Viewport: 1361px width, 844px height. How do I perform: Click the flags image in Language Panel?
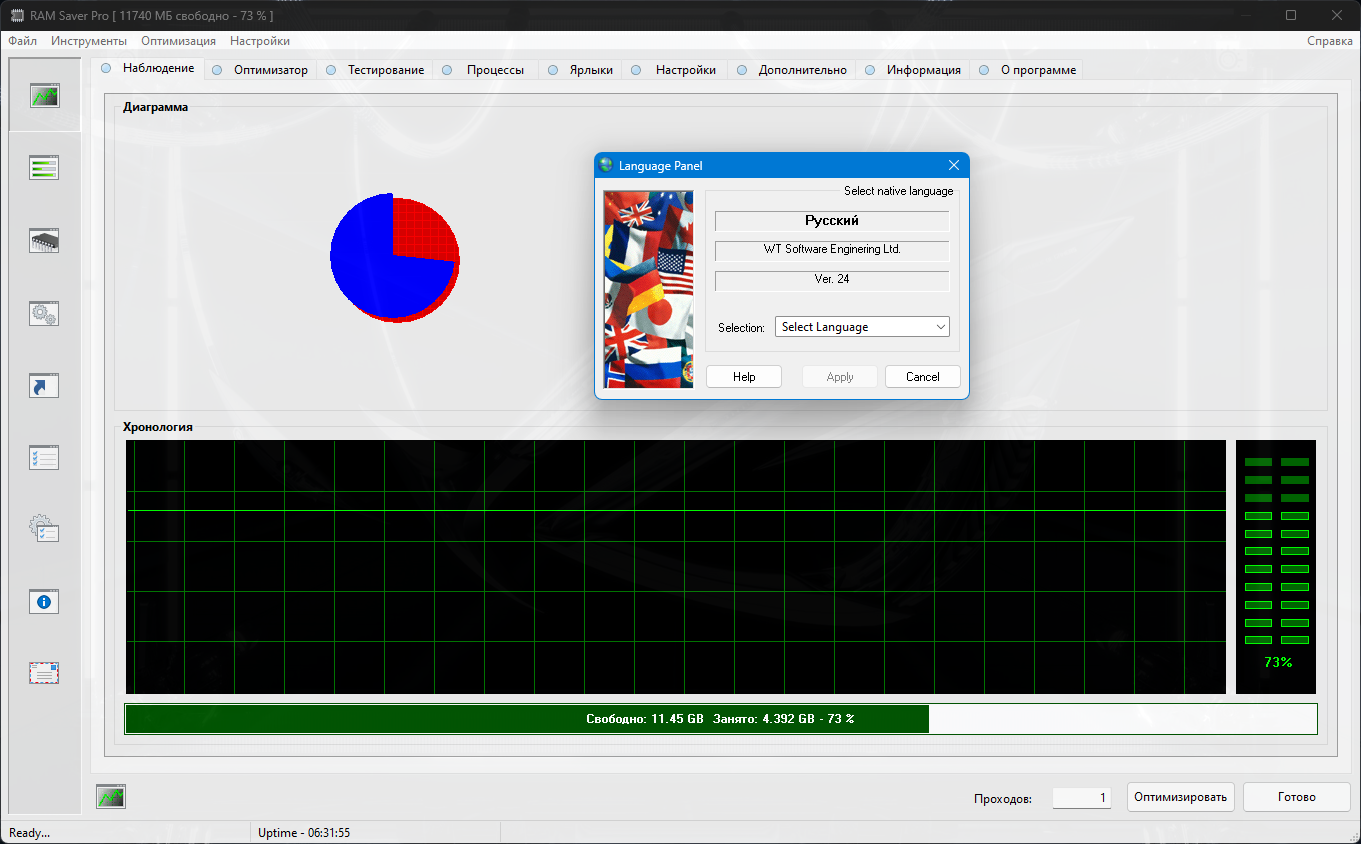(x=648, y=289)
